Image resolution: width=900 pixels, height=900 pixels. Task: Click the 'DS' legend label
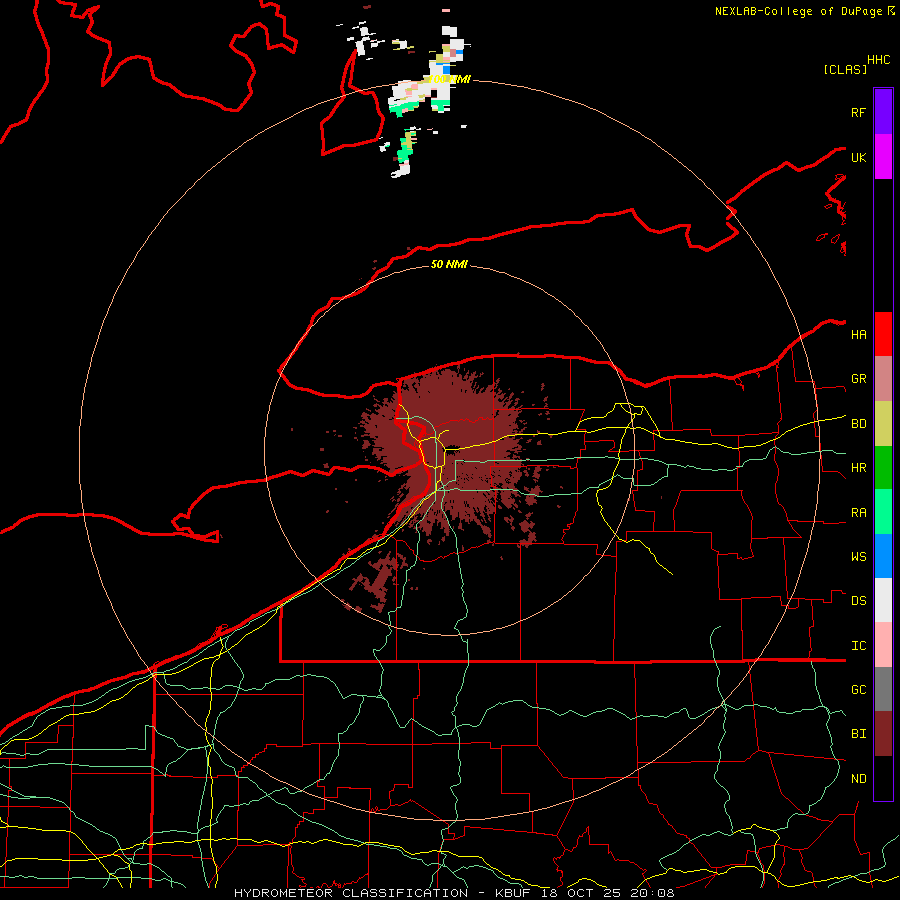tap(858, 601)
